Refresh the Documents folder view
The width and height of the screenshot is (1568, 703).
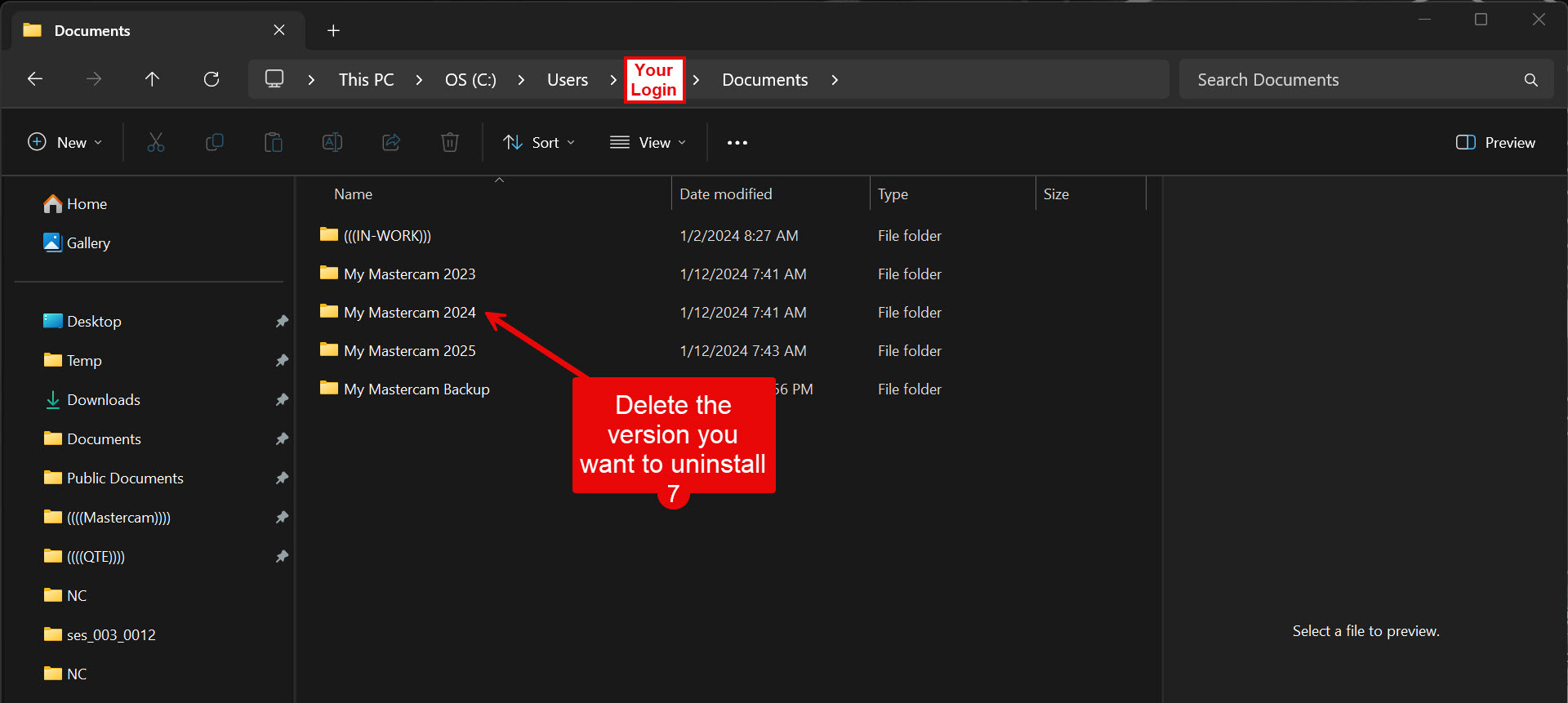click(212, 79)
